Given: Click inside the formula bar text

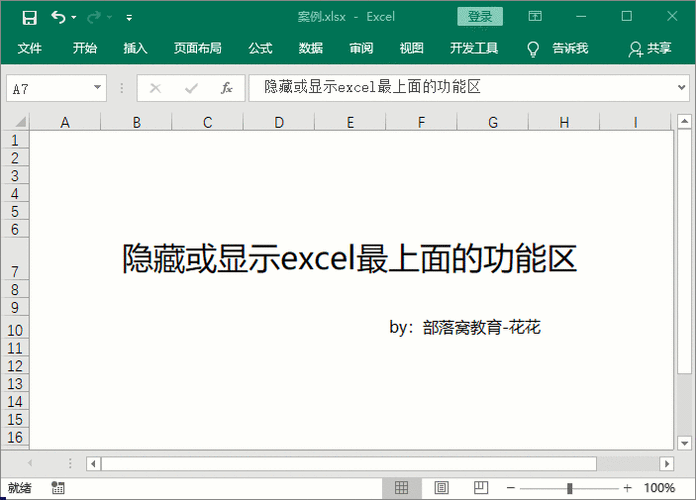Looking at the screenshot, I should [372, 87].
